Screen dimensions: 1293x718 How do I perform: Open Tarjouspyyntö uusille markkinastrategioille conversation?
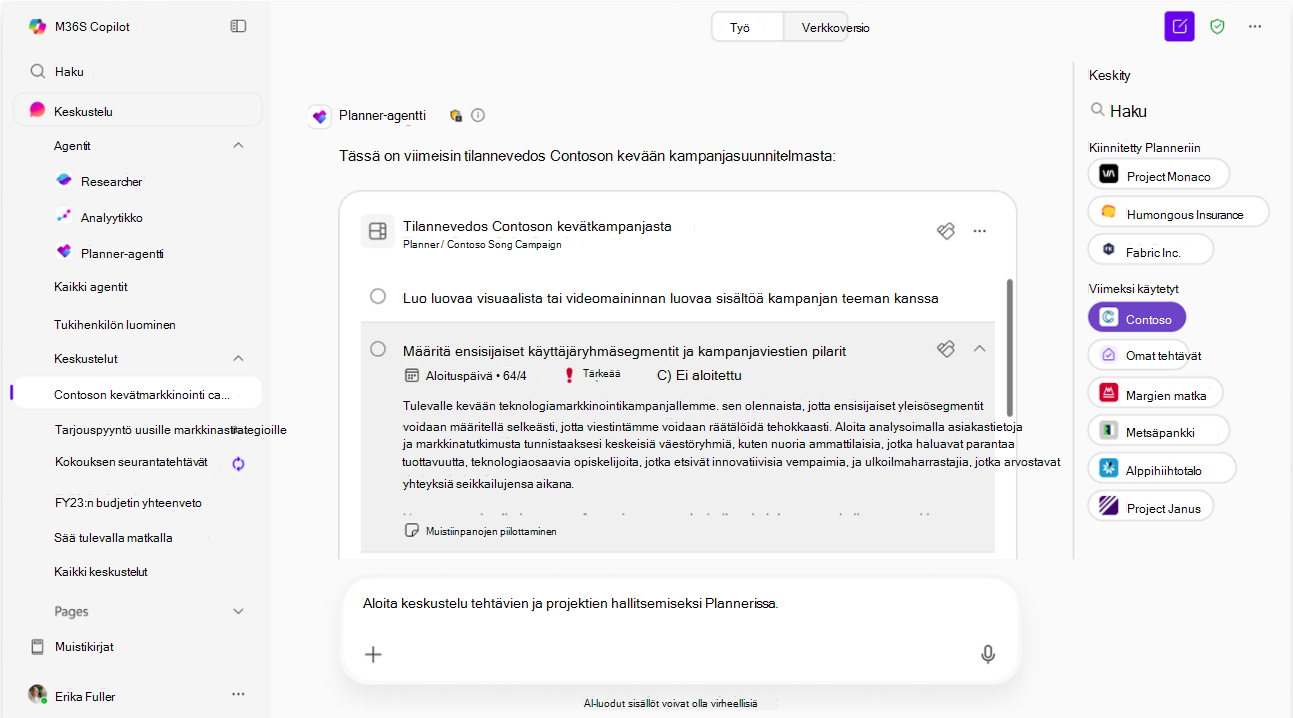point(170,430)
